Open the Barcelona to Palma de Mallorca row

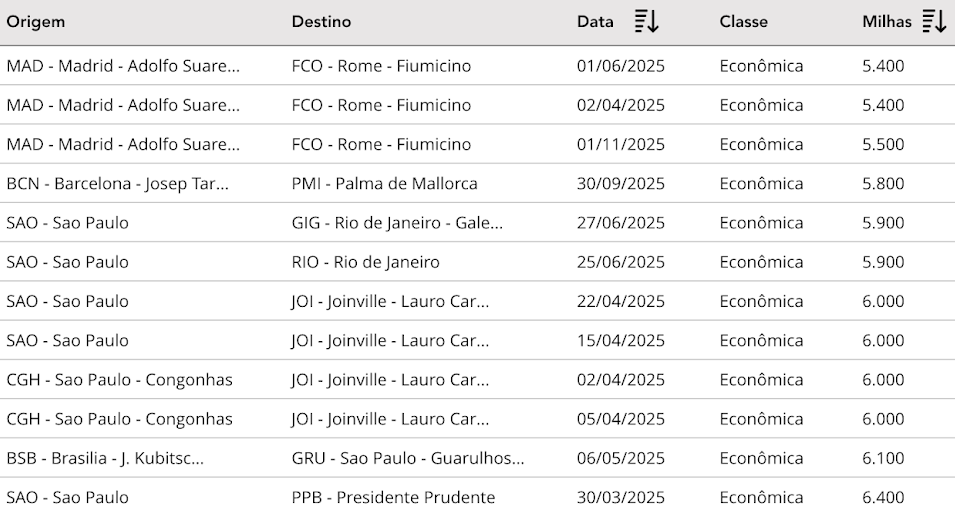coord(478,183)
